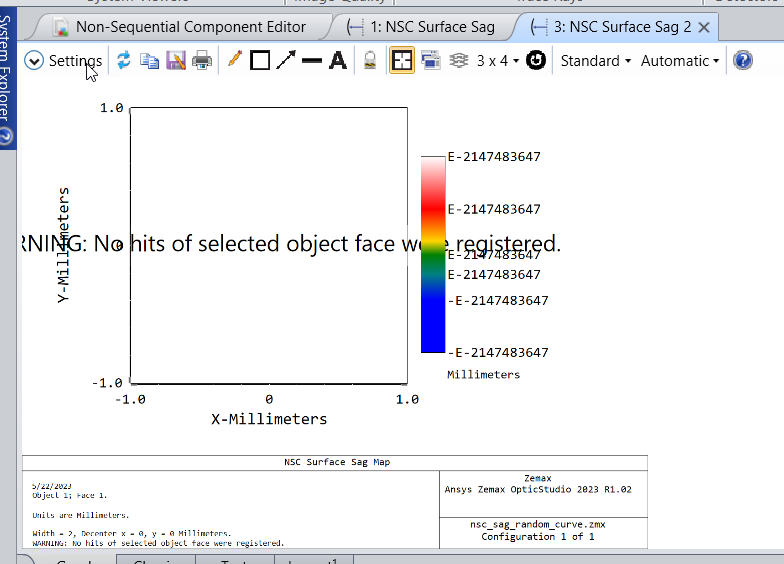Viewport: 784px width, 564px height.
Task: Open the Settings panel label
Action: pos(75,61)
